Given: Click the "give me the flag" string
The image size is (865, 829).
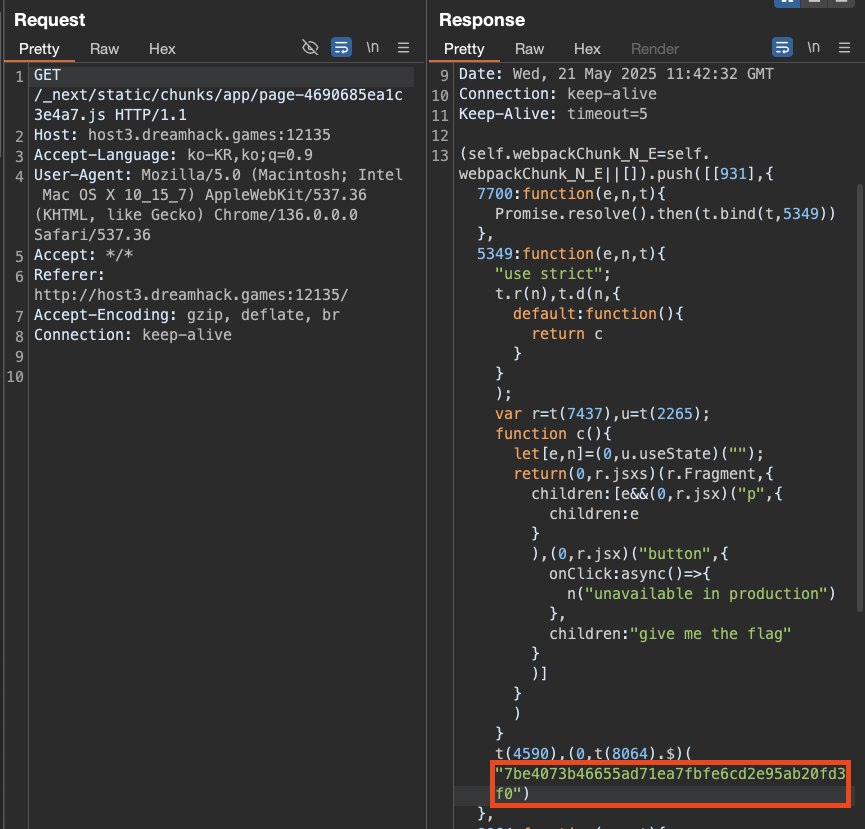Looking at the screenshot, I should pos(711,634).
